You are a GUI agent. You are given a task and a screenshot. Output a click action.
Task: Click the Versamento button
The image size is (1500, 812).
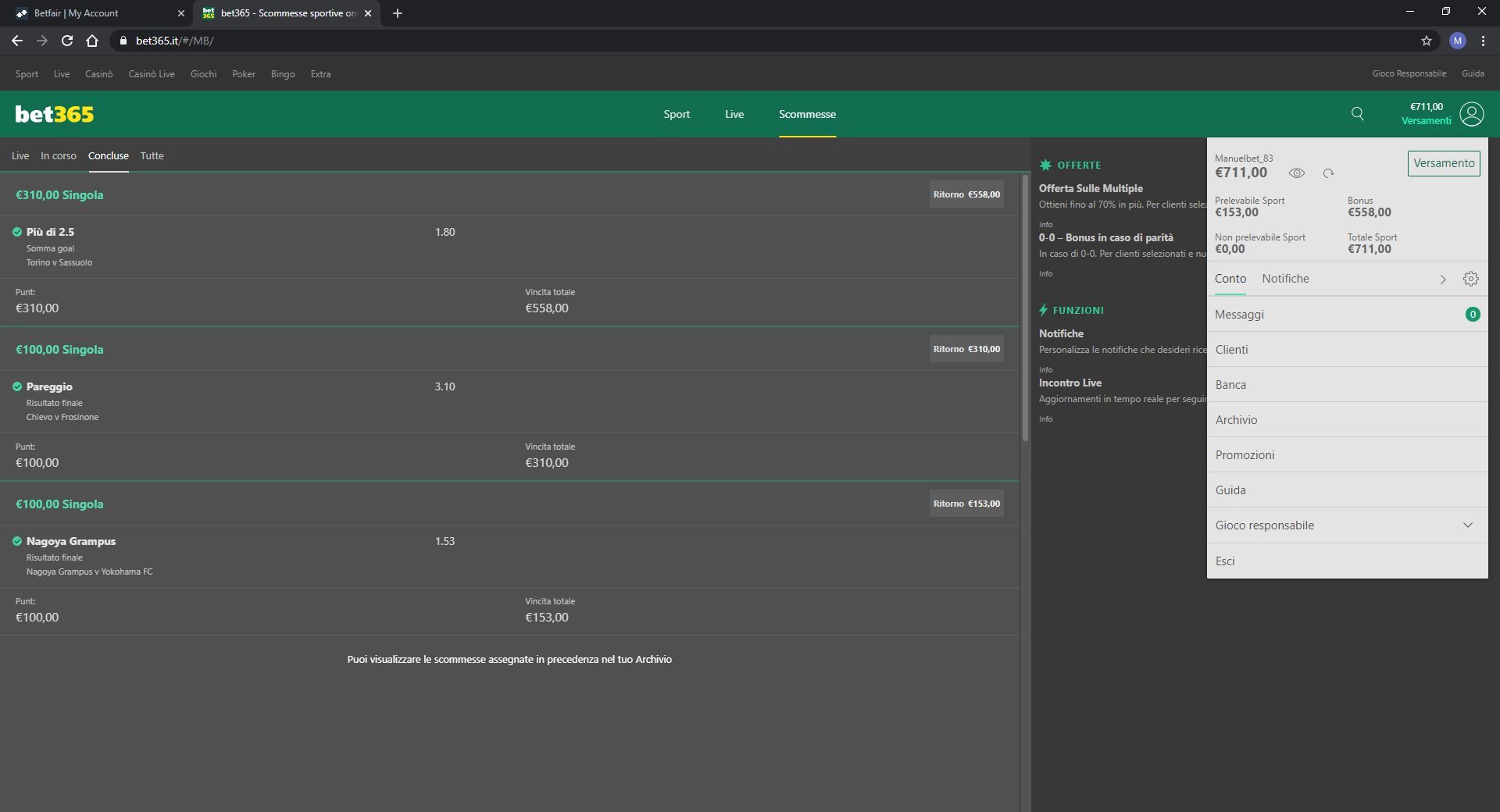(x=1444, y=163)
